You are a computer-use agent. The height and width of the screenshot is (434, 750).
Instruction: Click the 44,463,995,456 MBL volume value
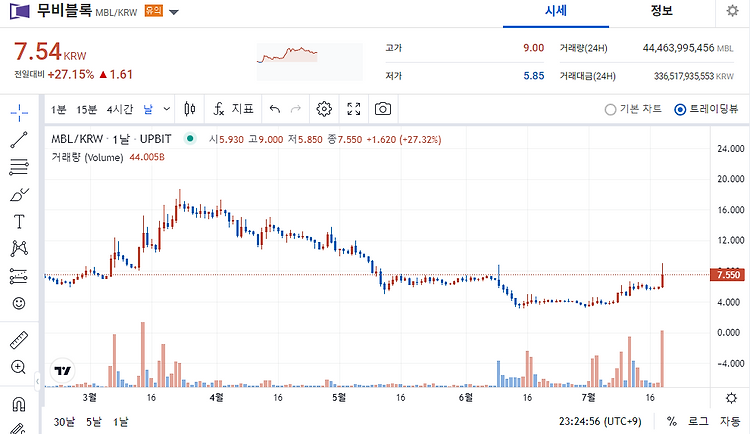coord(688,48)
